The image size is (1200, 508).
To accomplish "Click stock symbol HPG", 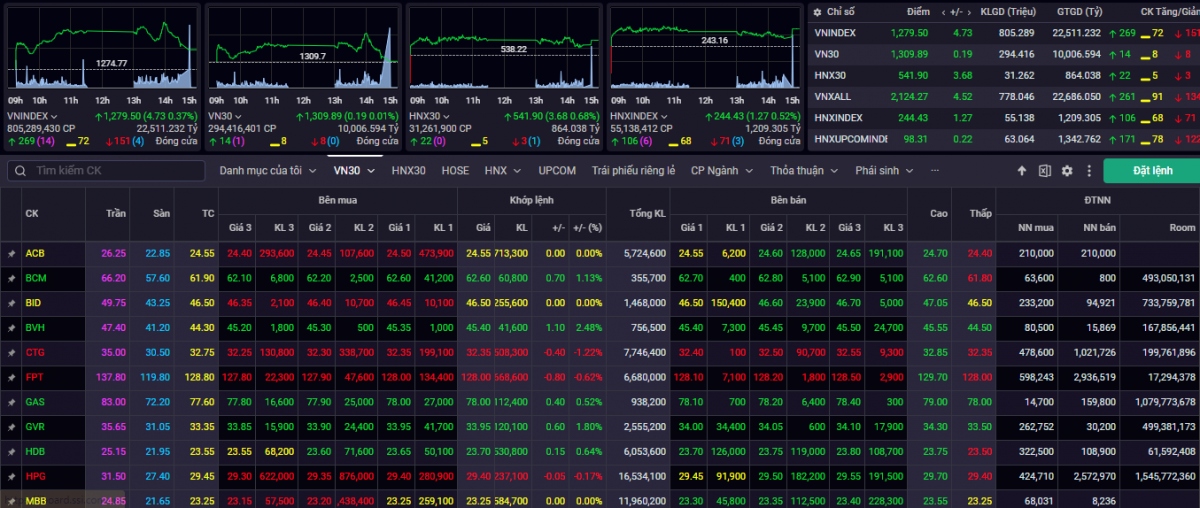I will click(x=35, y=475).
